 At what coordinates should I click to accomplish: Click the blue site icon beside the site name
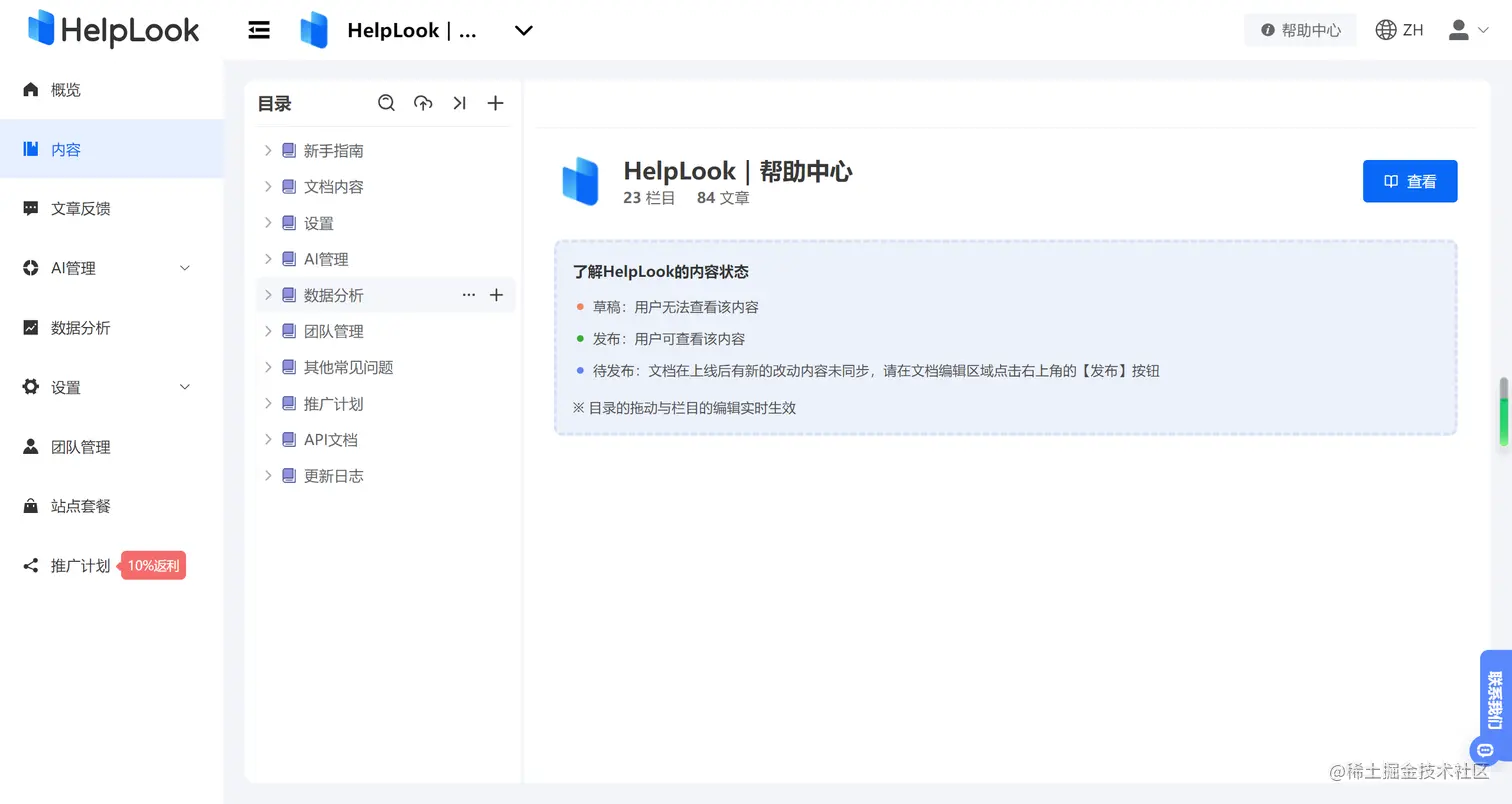(x=314, y=30)
